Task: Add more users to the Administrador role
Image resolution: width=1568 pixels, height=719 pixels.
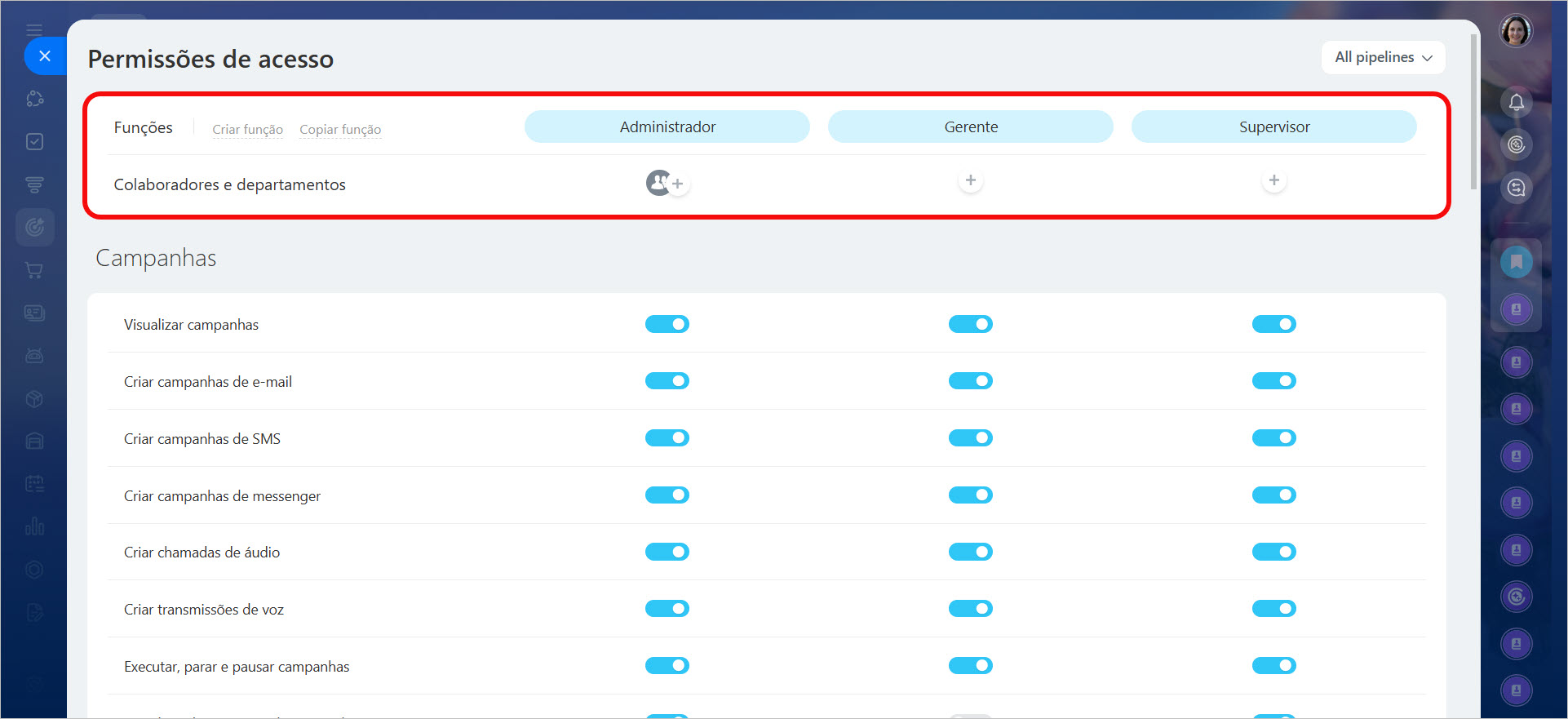Action: [677, 184]
